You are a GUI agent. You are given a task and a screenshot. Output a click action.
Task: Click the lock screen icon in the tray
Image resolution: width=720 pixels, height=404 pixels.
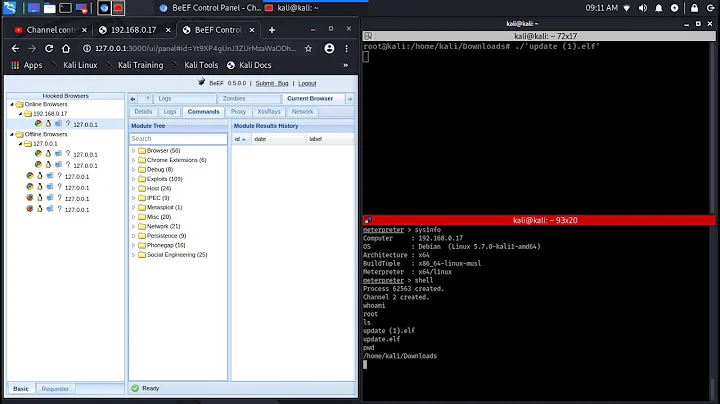pyautogui.click(x=694, y=8)
